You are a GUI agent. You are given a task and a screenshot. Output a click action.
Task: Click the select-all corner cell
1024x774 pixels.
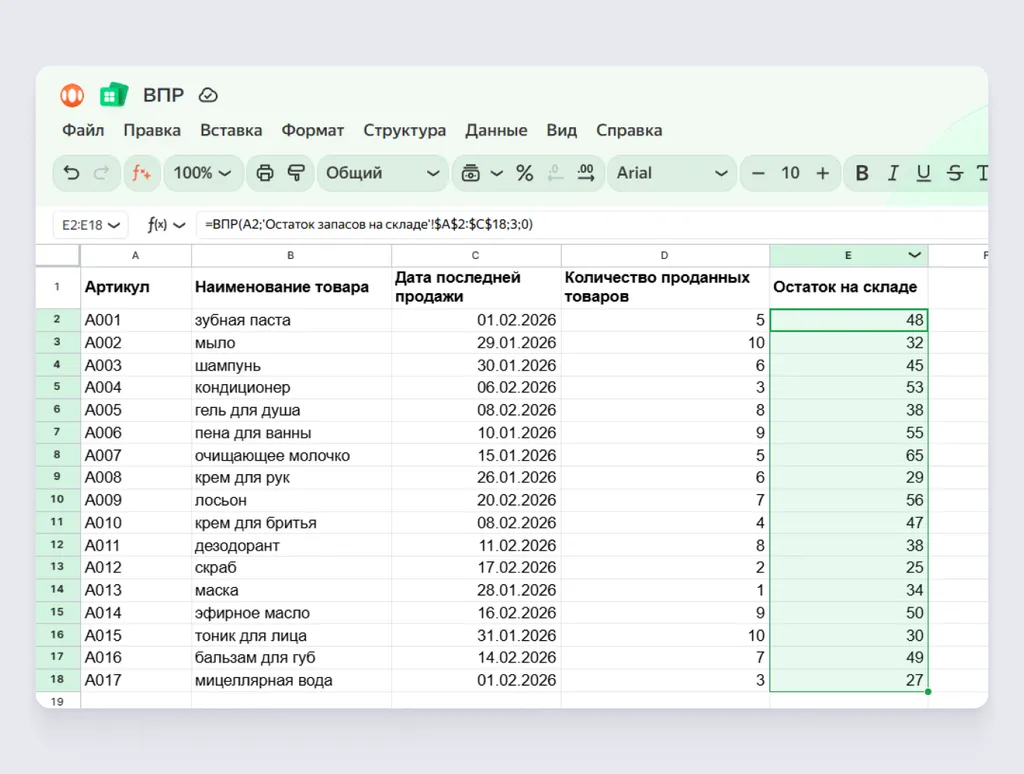[x=57, y=255]
